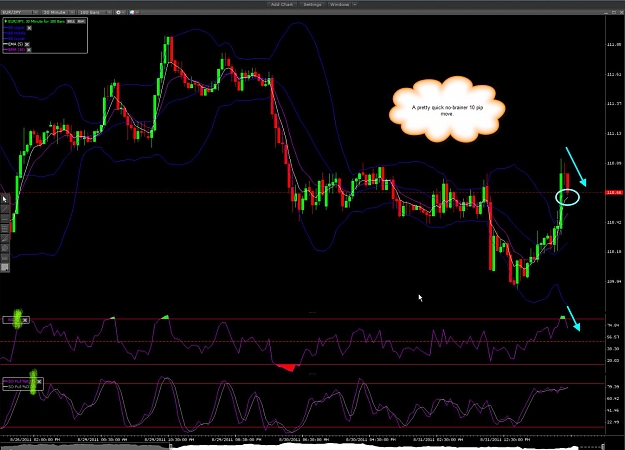Click the SELL button in chart legend
625x450 pixels.
[x=71, y=22]
